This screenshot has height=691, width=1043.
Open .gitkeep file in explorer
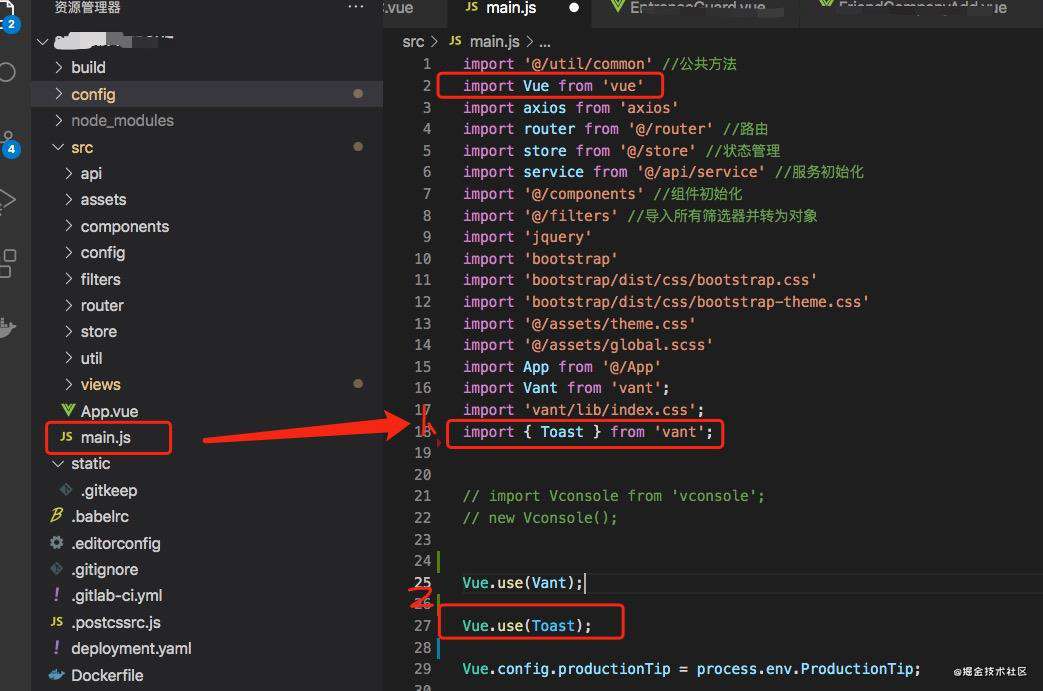[108, 490]
